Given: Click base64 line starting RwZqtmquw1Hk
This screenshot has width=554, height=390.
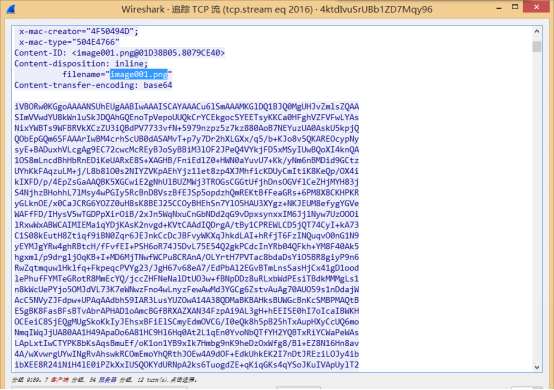Looking at the screenshot, I should [x=187, y=268].
